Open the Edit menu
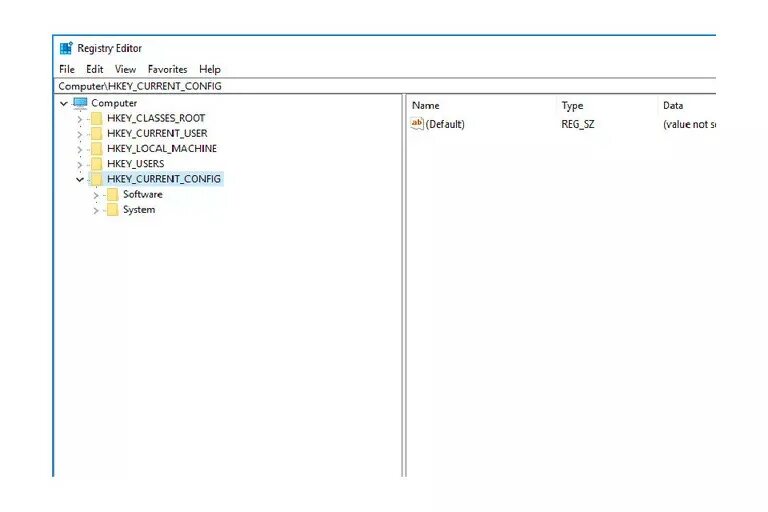Viewport: 768px width, 512px height. tap(95, 69)
